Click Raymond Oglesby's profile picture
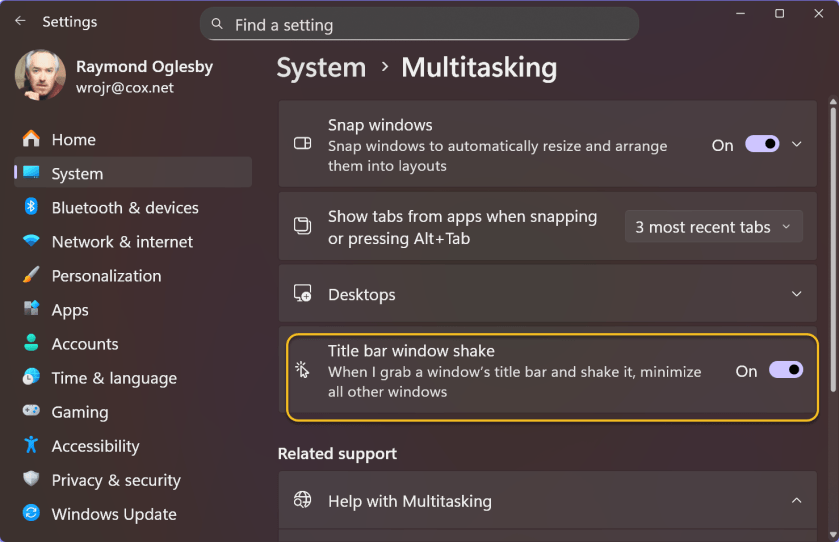The image size is (839, 542). (41, 77)
